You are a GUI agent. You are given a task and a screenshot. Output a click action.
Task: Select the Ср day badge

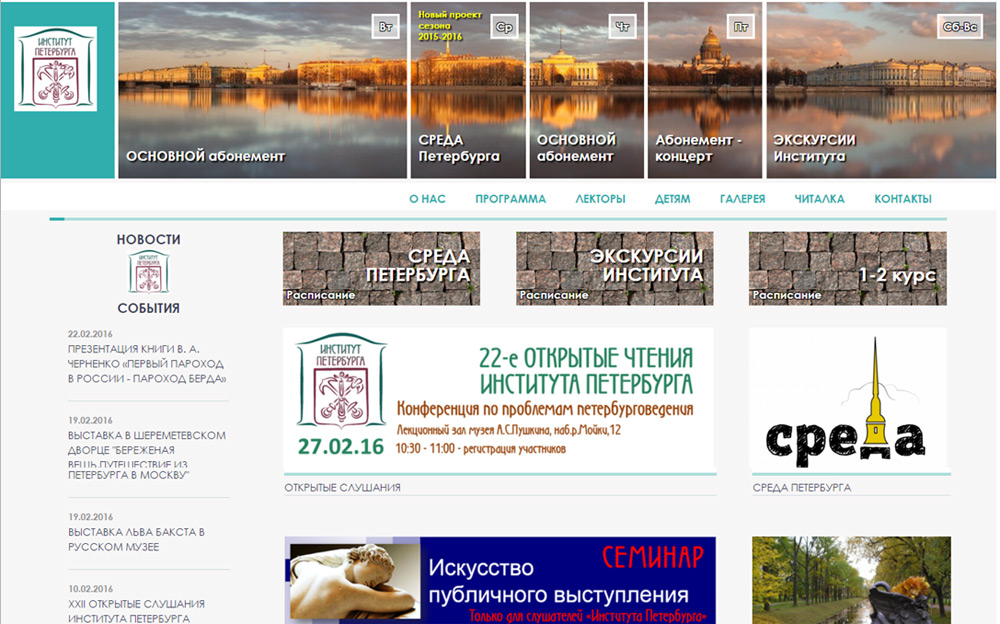click(504, 27)
